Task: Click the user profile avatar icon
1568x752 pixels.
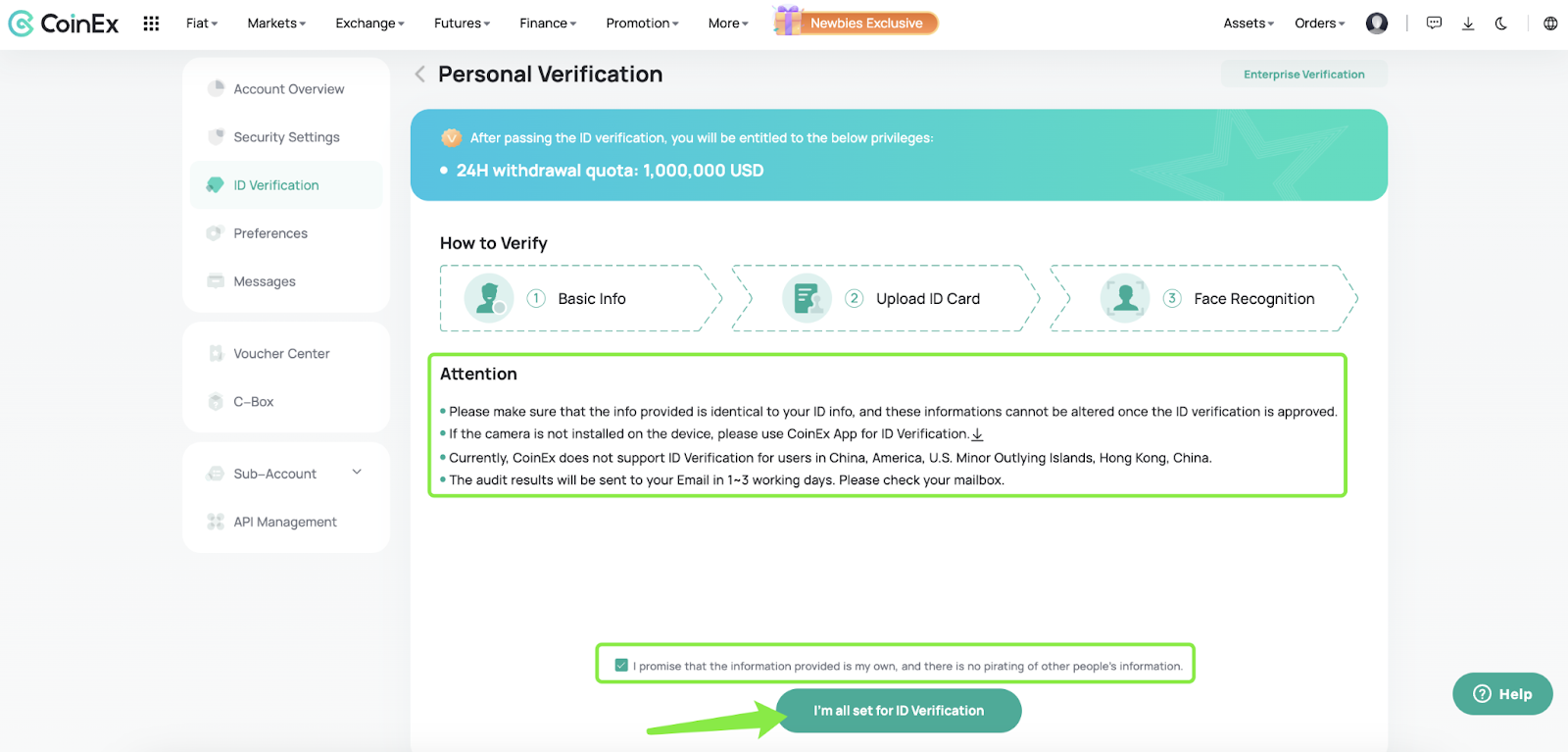Action: (x=1377, y=24)
